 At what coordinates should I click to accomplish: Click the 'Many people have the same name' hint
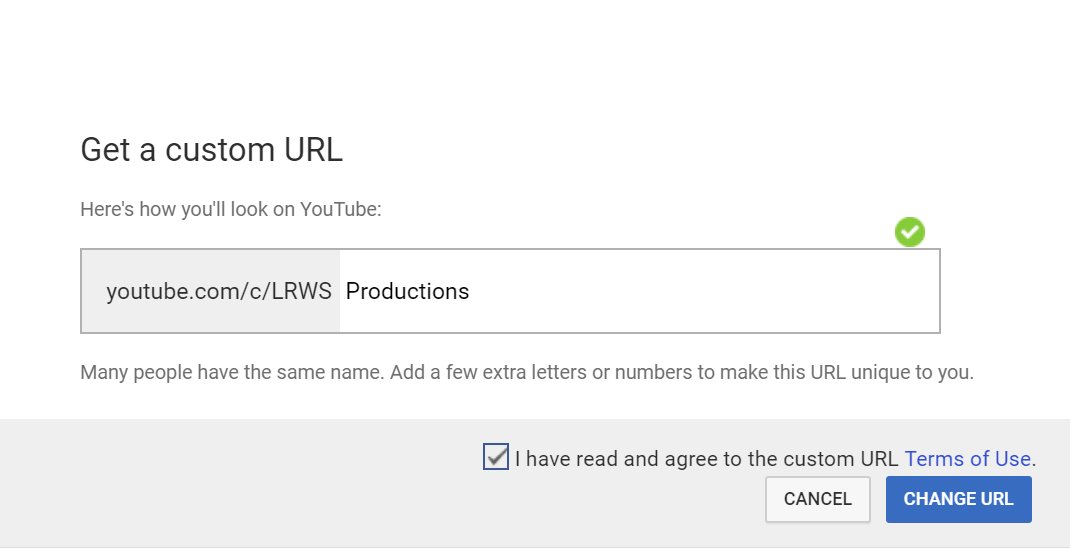tap(527, 373)
